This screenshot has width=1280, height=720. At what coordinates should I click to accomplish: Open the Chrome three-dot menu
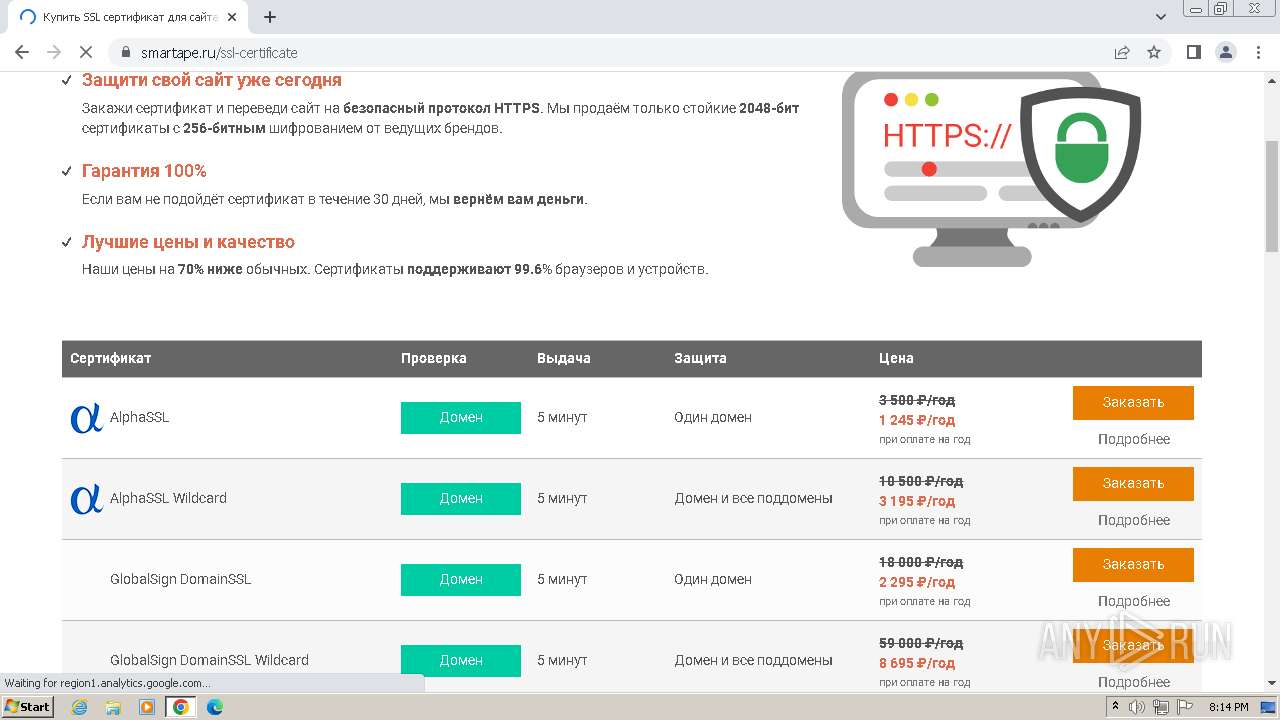tap(1257, 52)
